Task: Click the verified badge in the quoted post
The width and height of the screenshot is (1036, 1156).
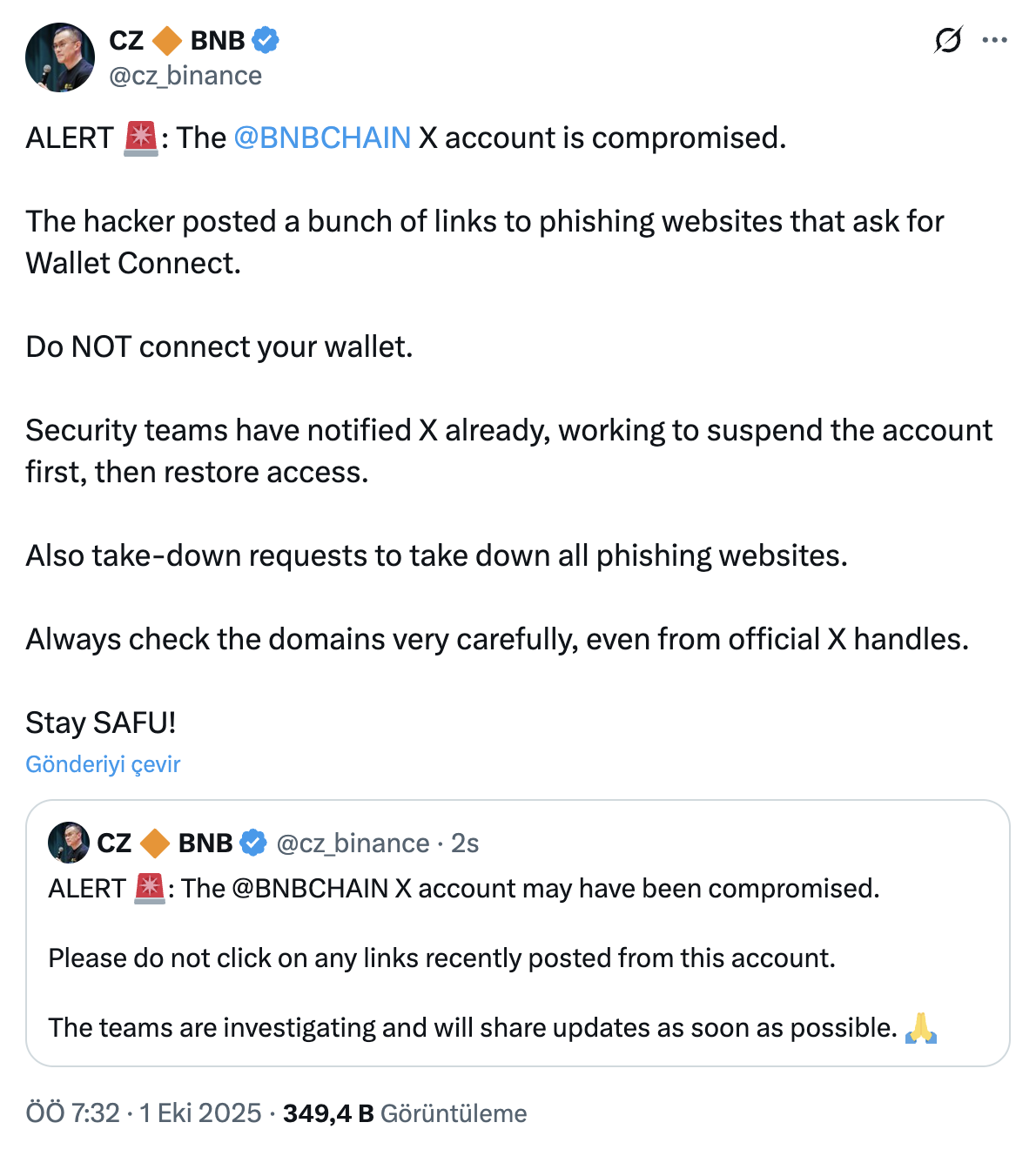Action: point(252,843)
